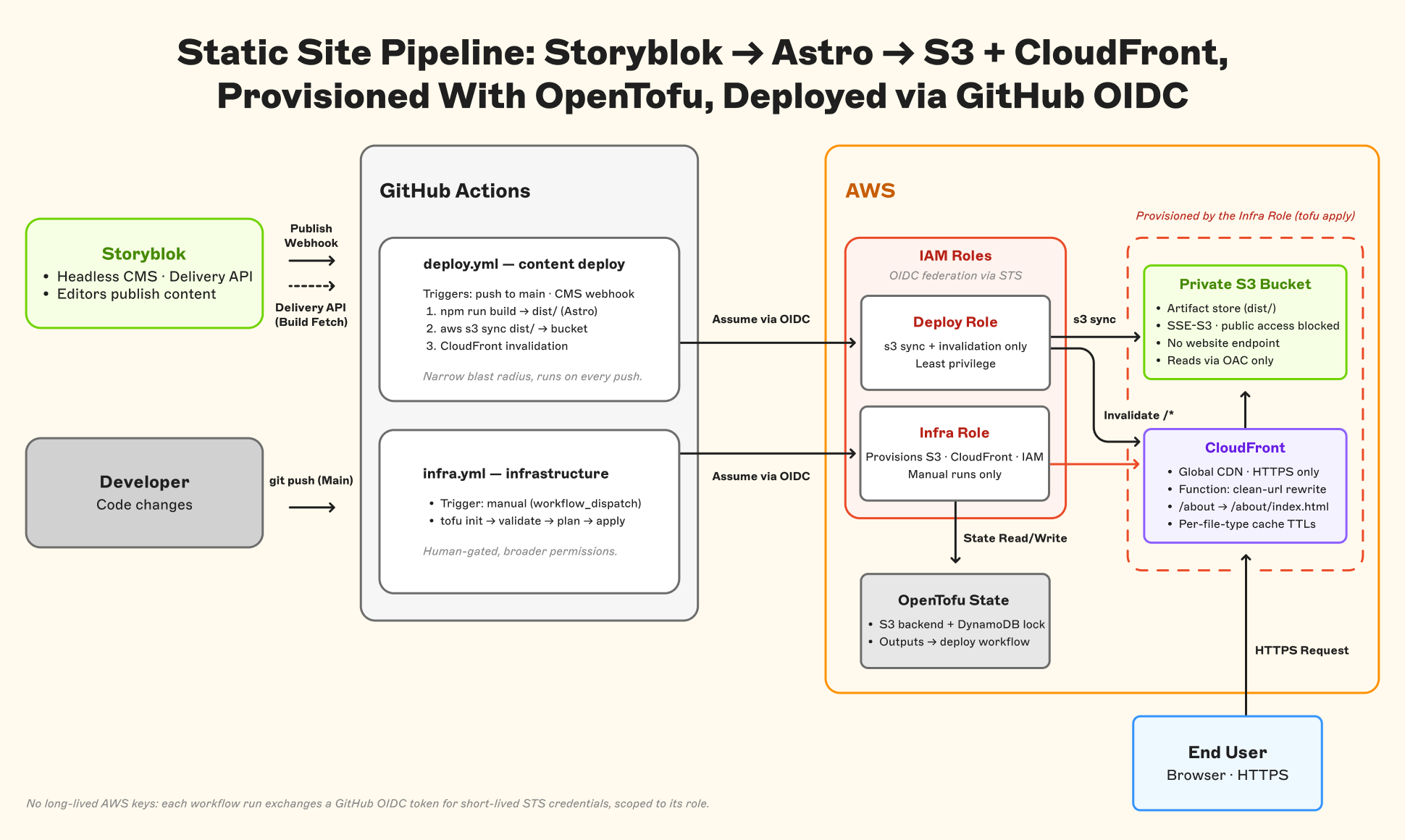
Task: Click the 'Invalidate /*' arrow label
Action: 1138,415
